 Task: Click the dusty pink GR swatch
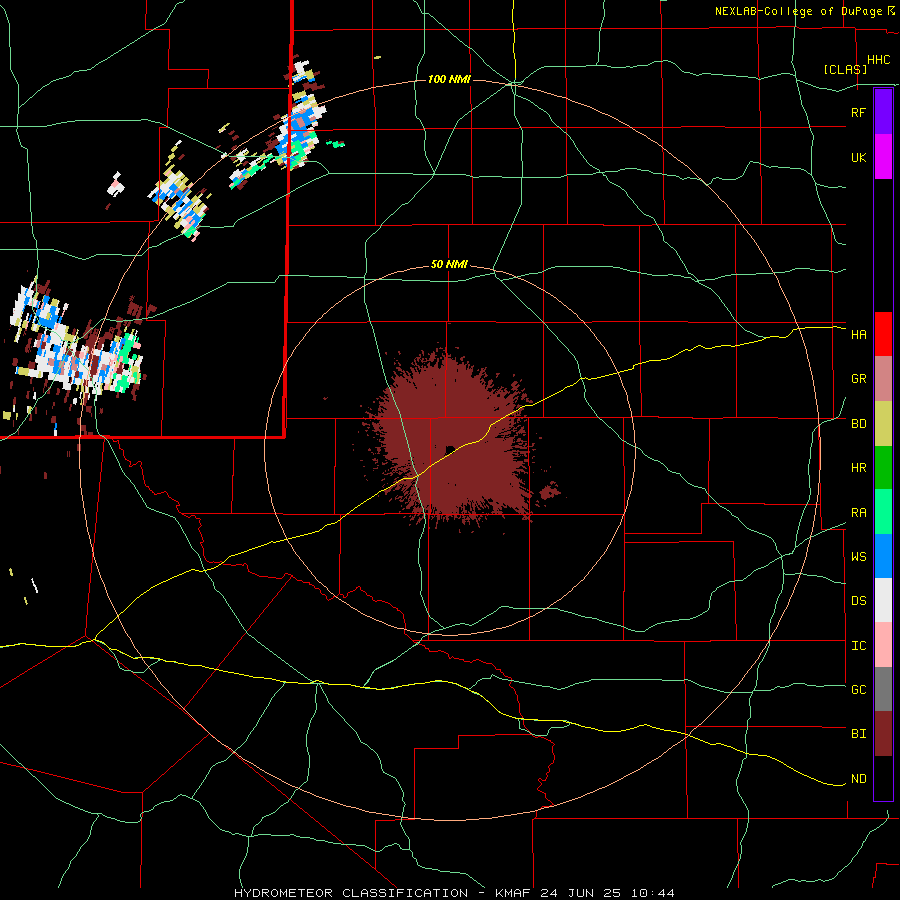(883, 378)
